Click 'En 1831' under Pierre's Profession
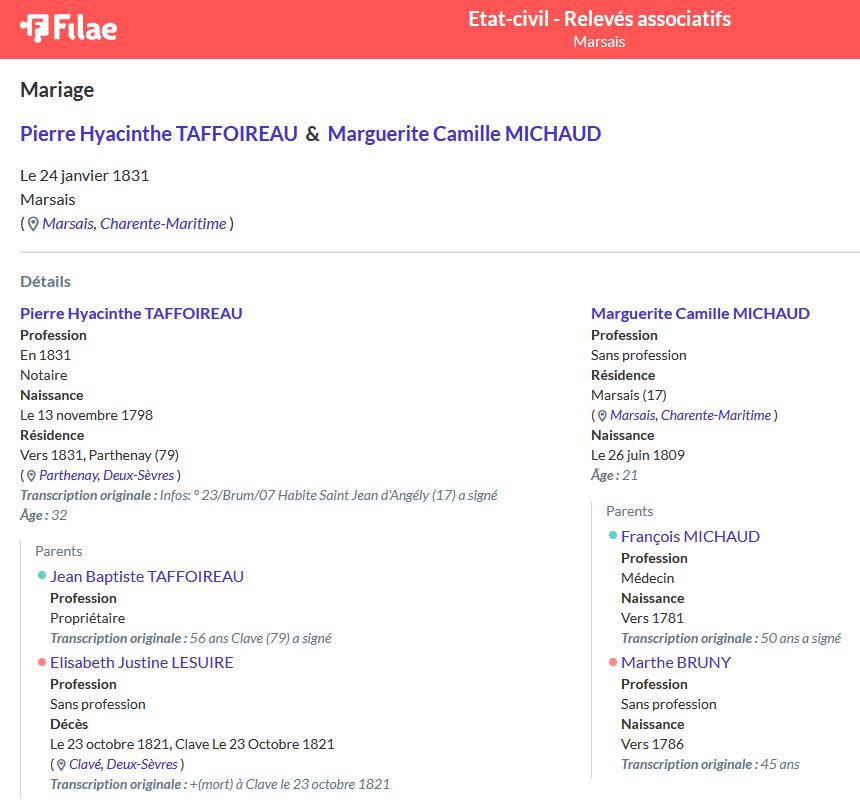This screenshot has width=860, height=808. (x=46, y=355)
